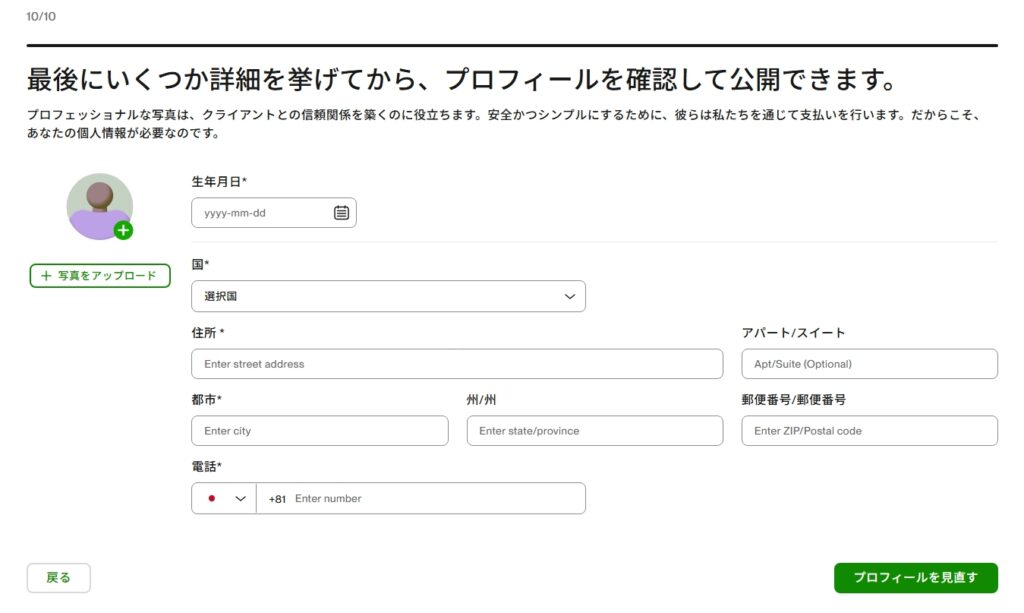Click the profile avatar placeholder image
Image resolution: width=1024 pixels, height=613 pixels.
tap(98, 205)
